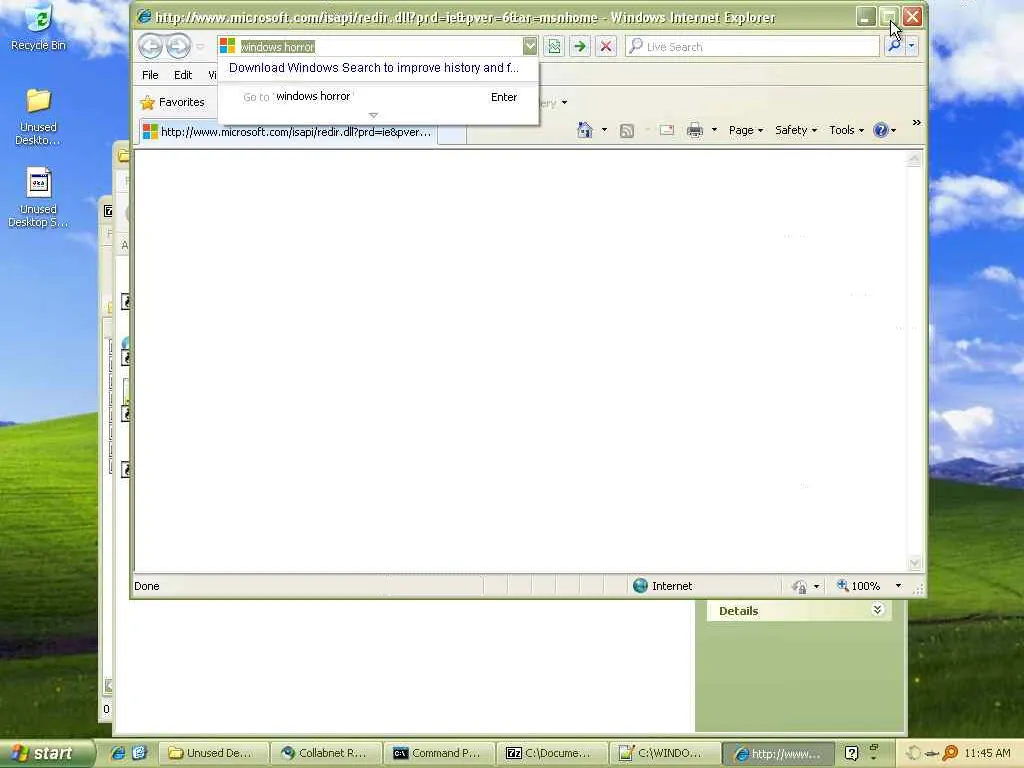Switch to Collabnet R... taskbar button
Viewport: 1024px width, 768px height.
coord(326,753)
